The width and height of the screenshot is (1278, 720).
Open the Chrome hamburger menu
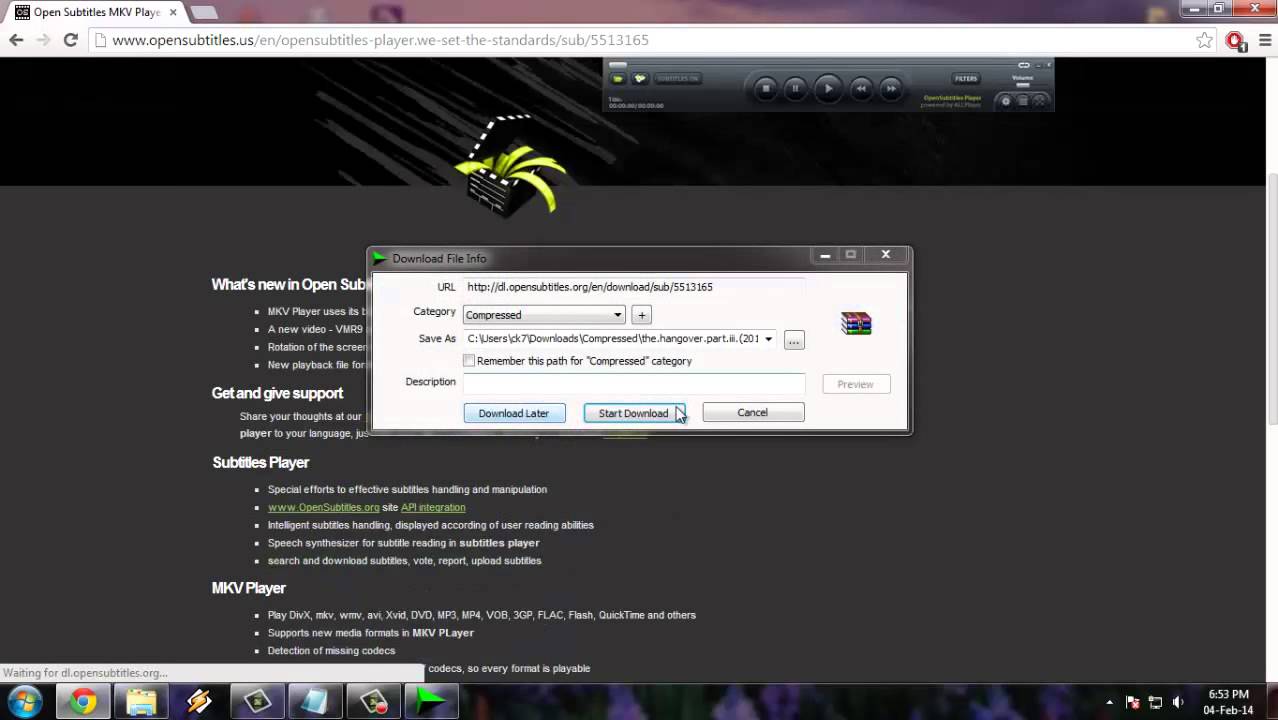1264,40
